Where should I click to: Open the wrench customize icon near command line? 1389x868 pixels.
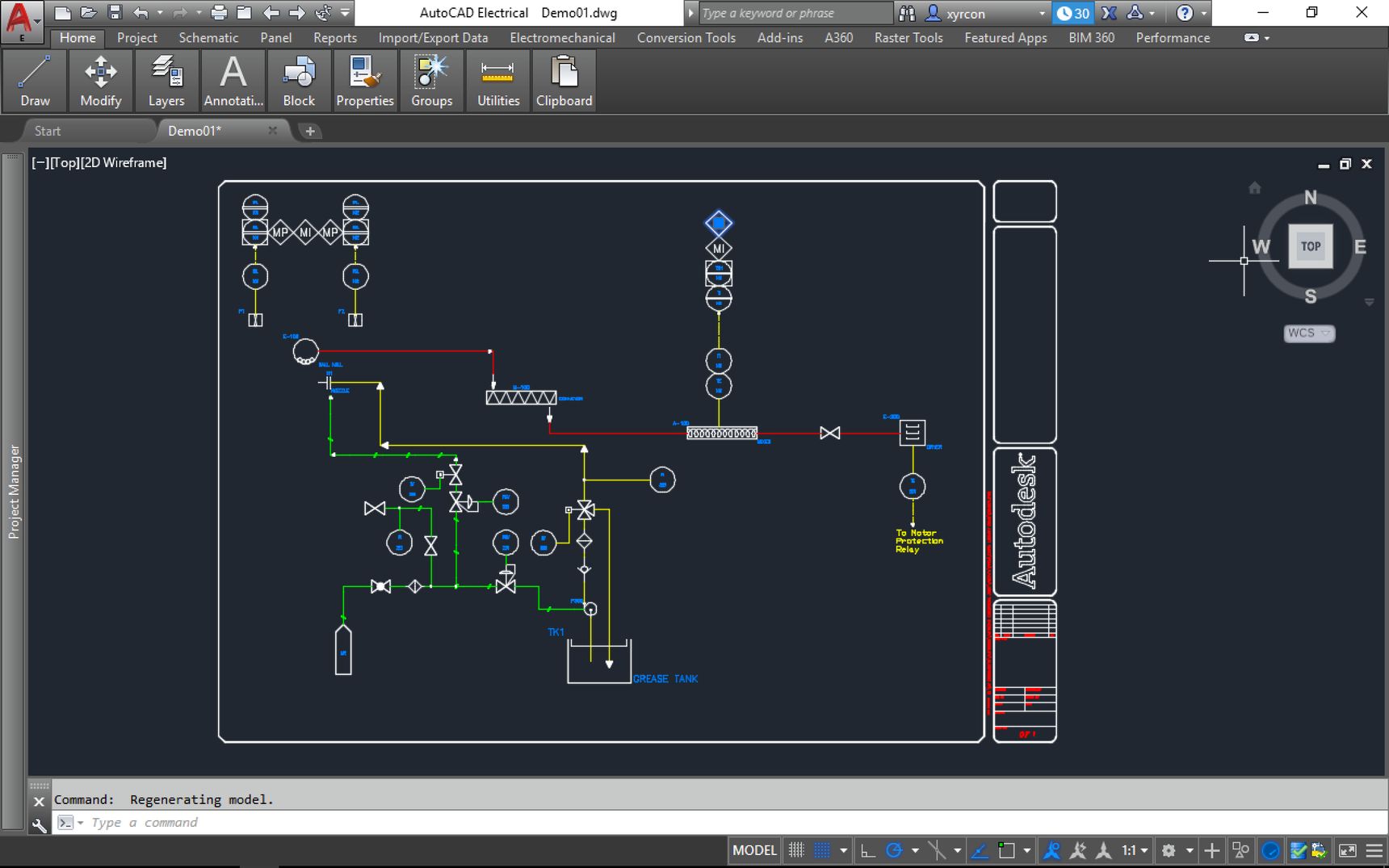click(39, 824)
